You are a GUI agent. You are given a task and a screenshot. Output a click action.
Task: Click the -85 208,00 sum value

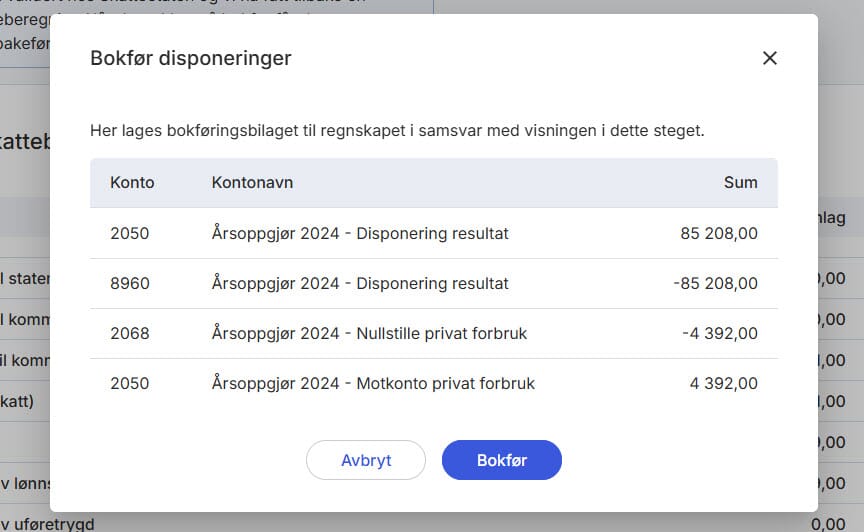[x=715, y=284]
